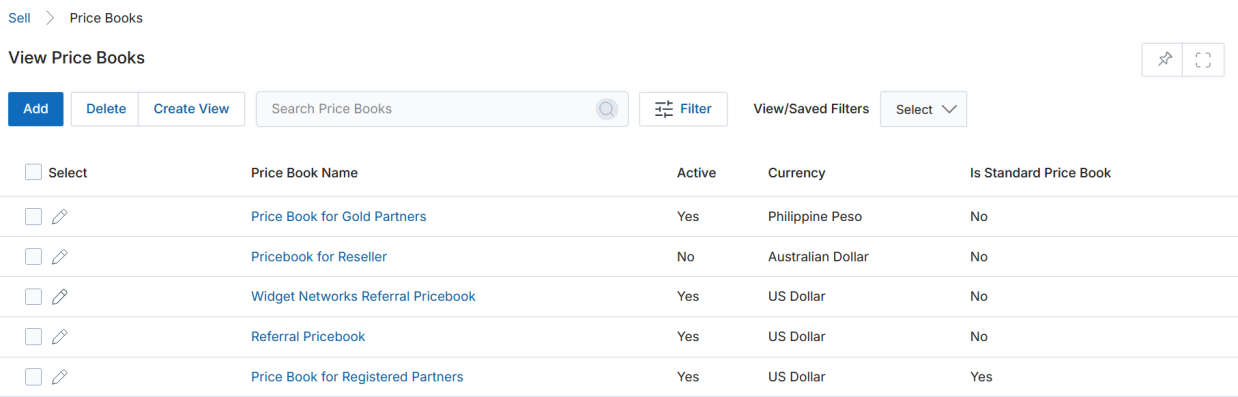Click Active 'No' for Pricebook for Reseller
The image size is (1238, 397).
685,257
